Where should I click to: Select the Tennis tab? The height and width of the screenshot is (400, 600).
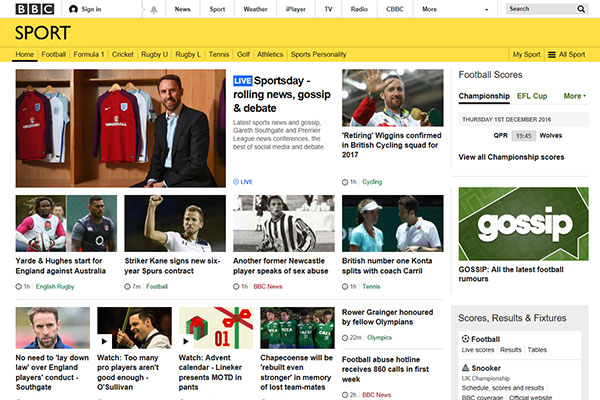219,54
